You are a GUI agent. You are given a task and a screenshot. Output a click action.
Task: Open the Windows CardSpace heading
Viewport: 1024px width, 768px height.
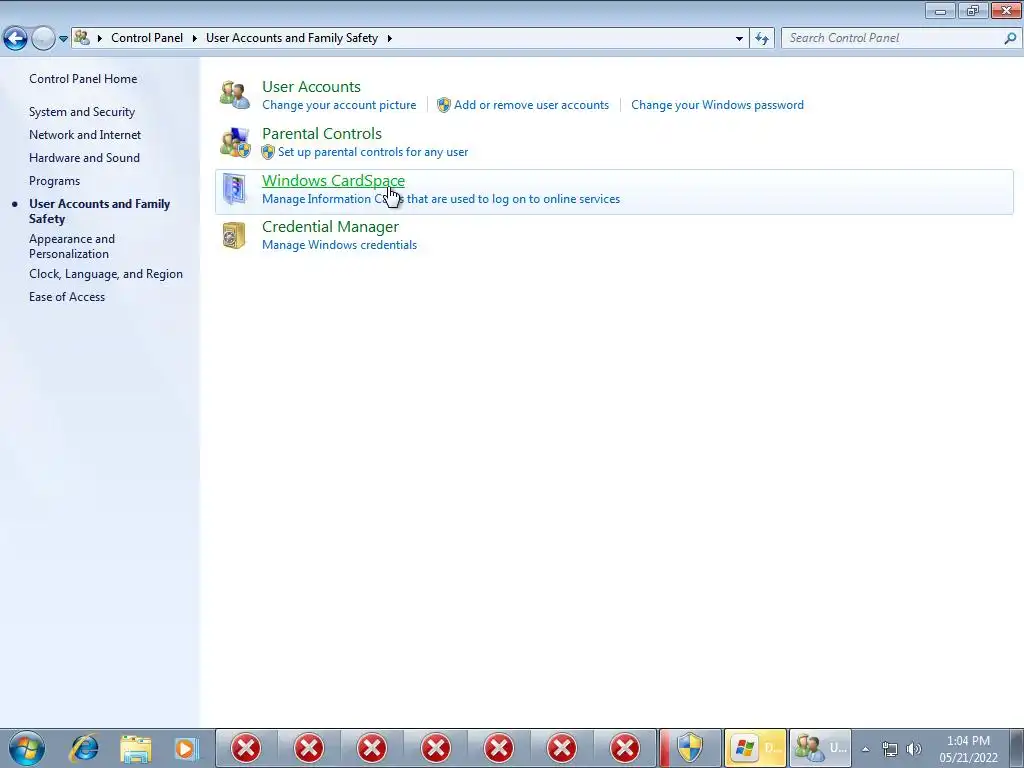(333, 180)
